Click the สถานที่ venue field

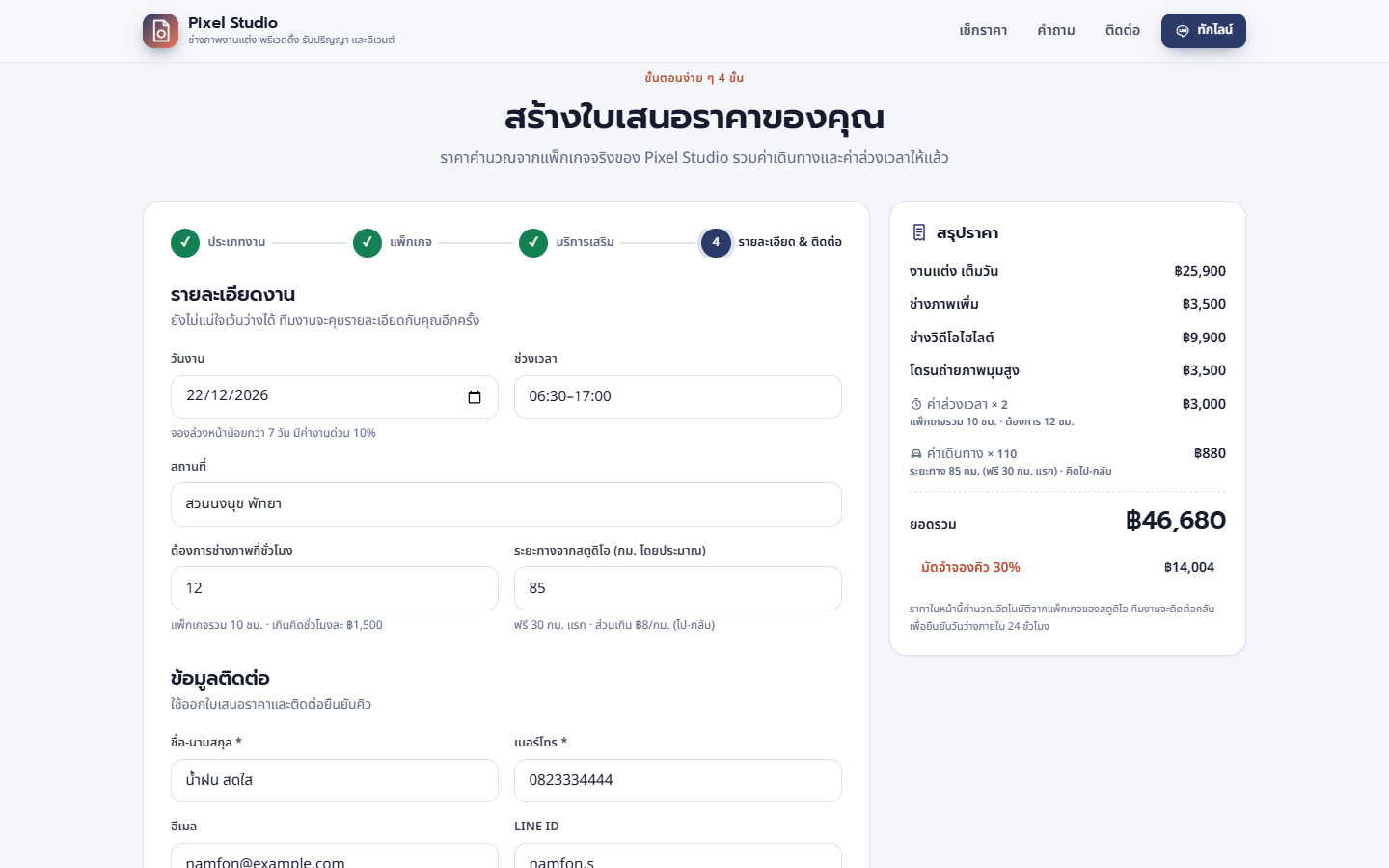click(506, 504)
